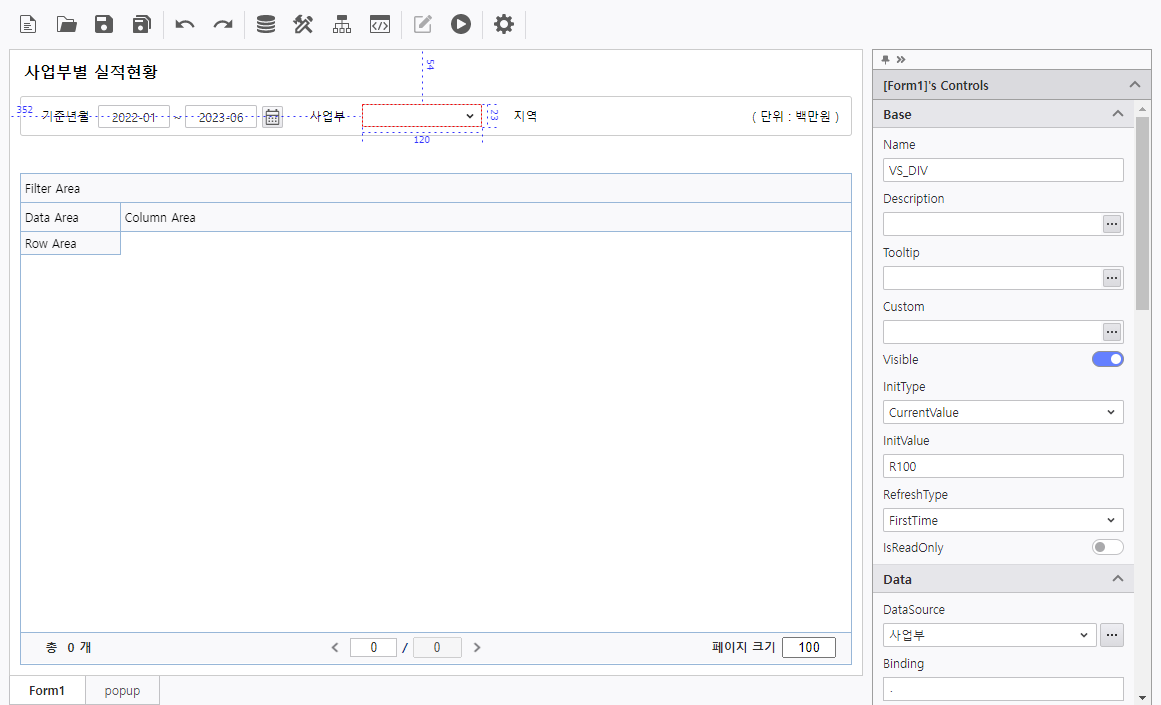
Task: Click the Description input field
Action: click(x=992, y=224)
